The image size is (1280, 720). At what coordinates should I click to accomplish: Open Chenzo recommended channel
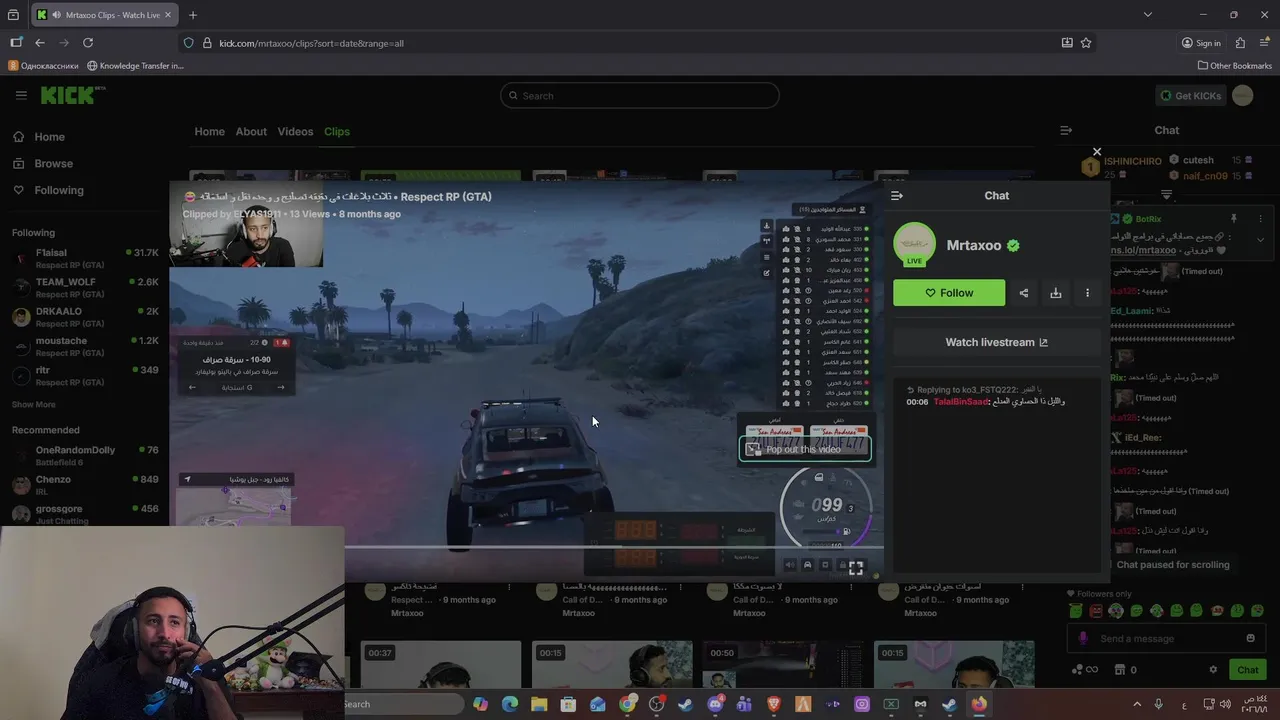coord(85,484)
